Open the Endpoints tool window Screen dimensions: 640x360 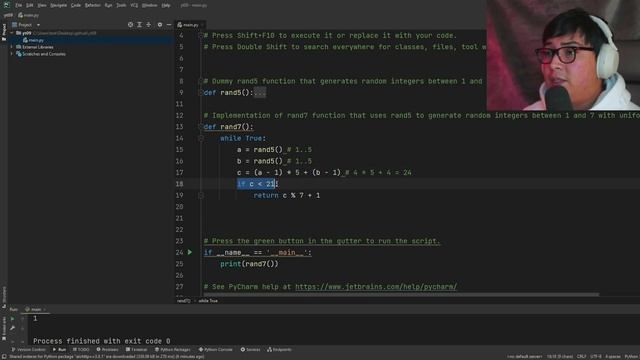click(279, 350)
